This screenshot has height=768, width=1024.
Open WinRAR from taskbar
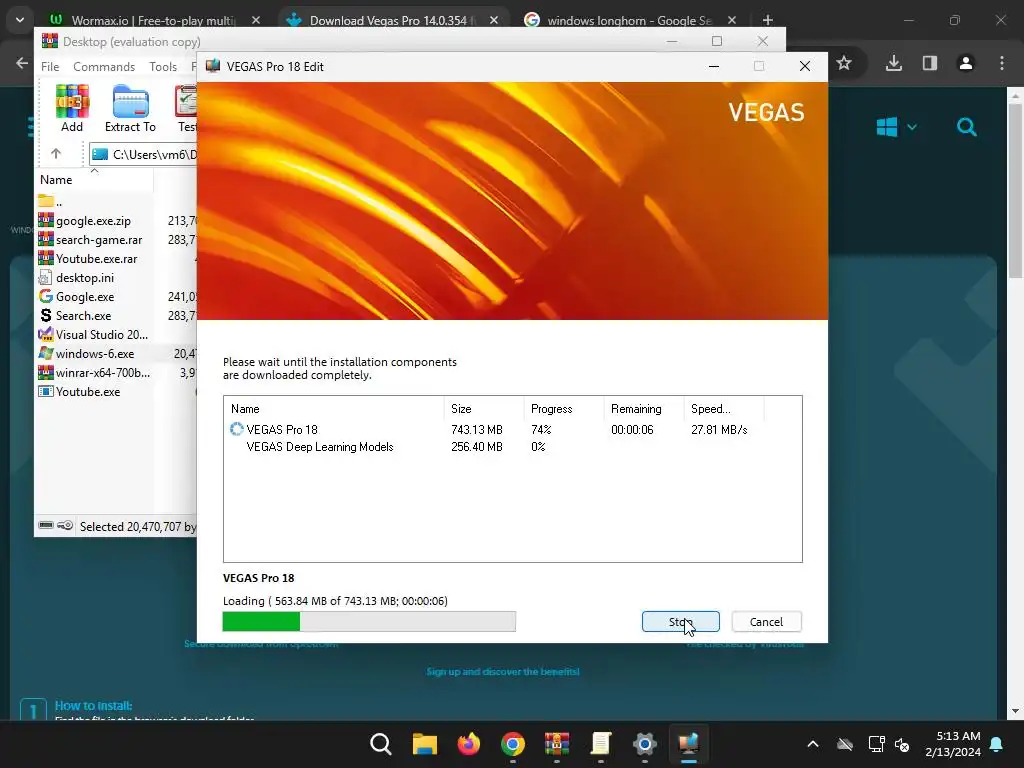click(556, 744)
